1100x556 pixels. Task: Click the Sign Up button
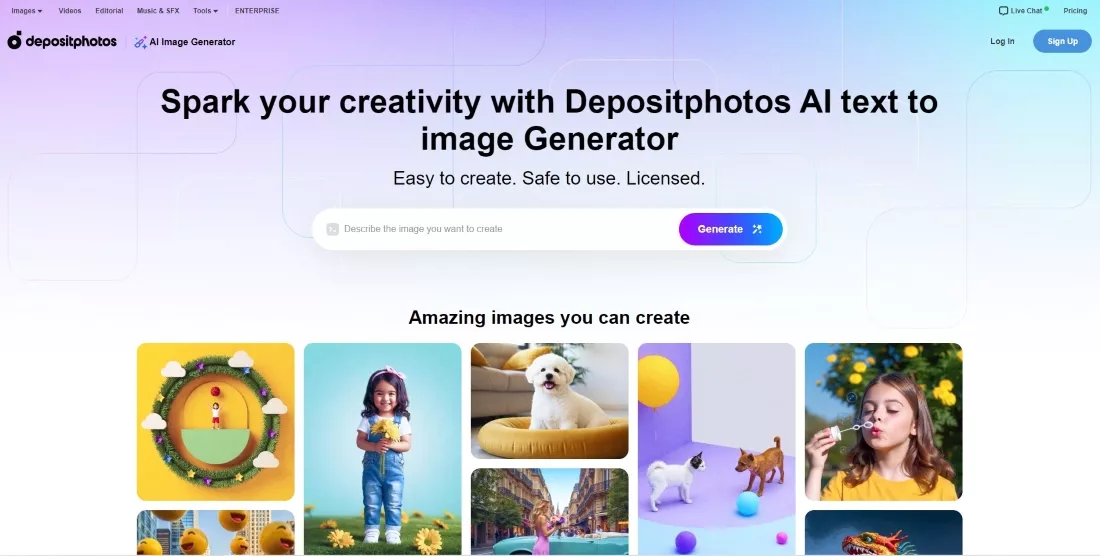click(x=1062, y=41)
